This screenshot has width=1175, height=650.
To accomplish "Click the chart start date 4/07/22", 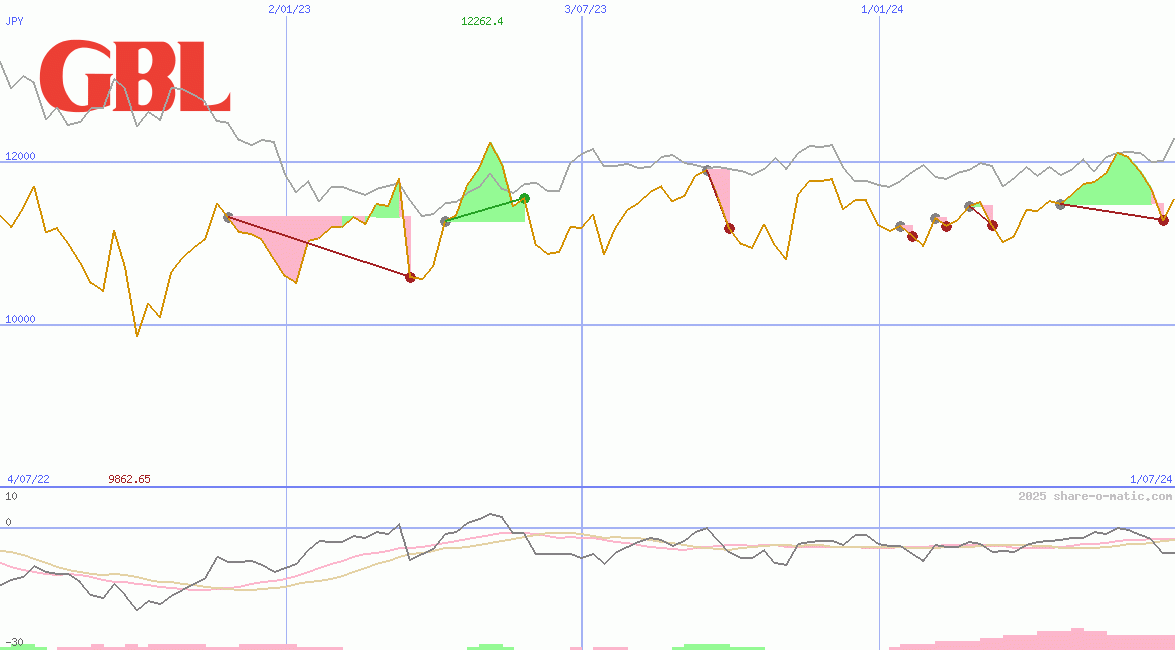I will tap(28, 479).
